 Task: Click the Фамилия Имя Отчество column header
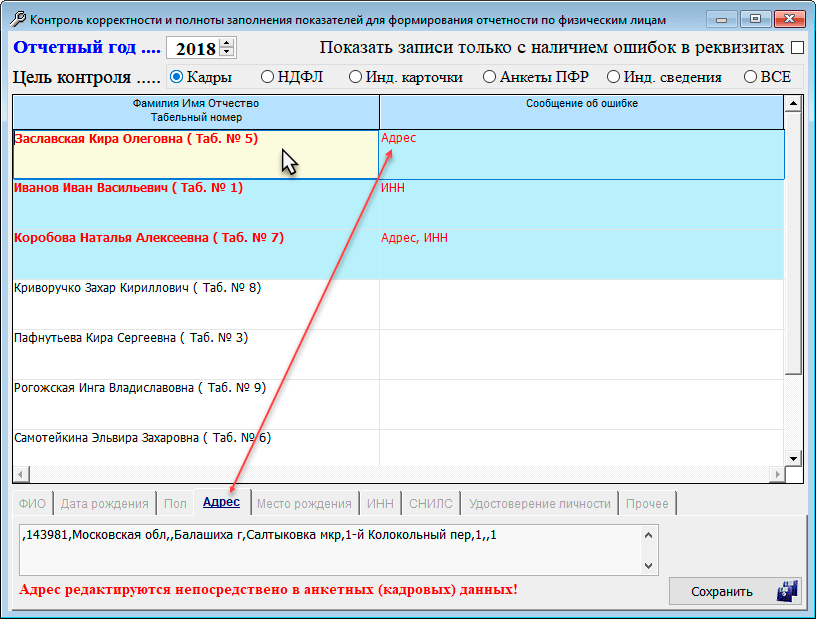(196, 111)
